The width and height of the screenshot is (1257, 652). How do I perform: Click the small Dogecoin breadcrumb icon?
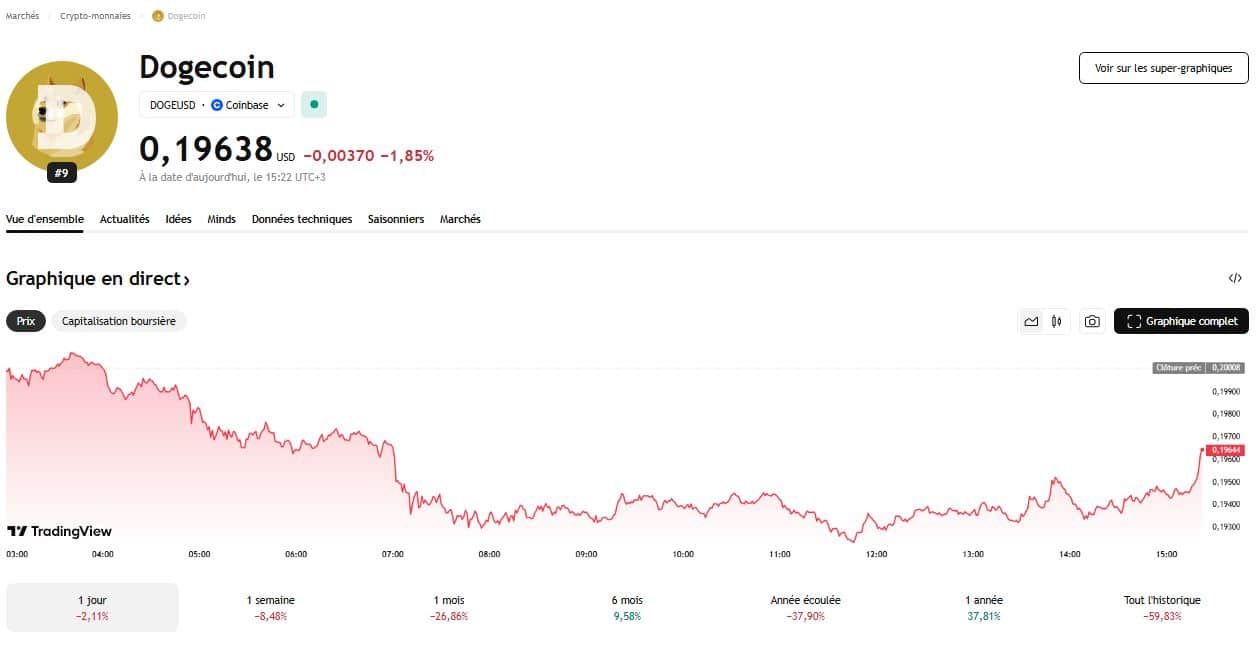coord(157,16)
